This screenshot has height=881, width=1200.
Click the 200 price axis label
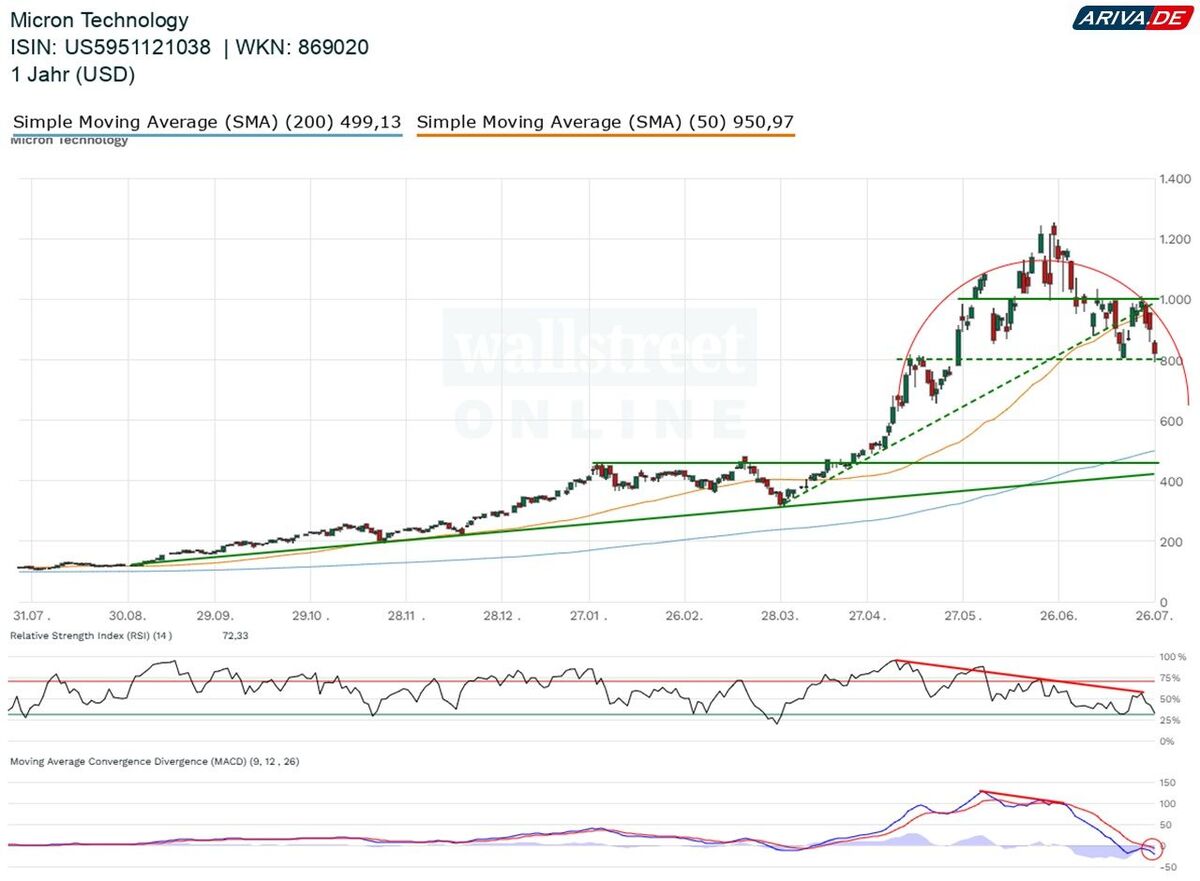click(x=1170, y=542)
